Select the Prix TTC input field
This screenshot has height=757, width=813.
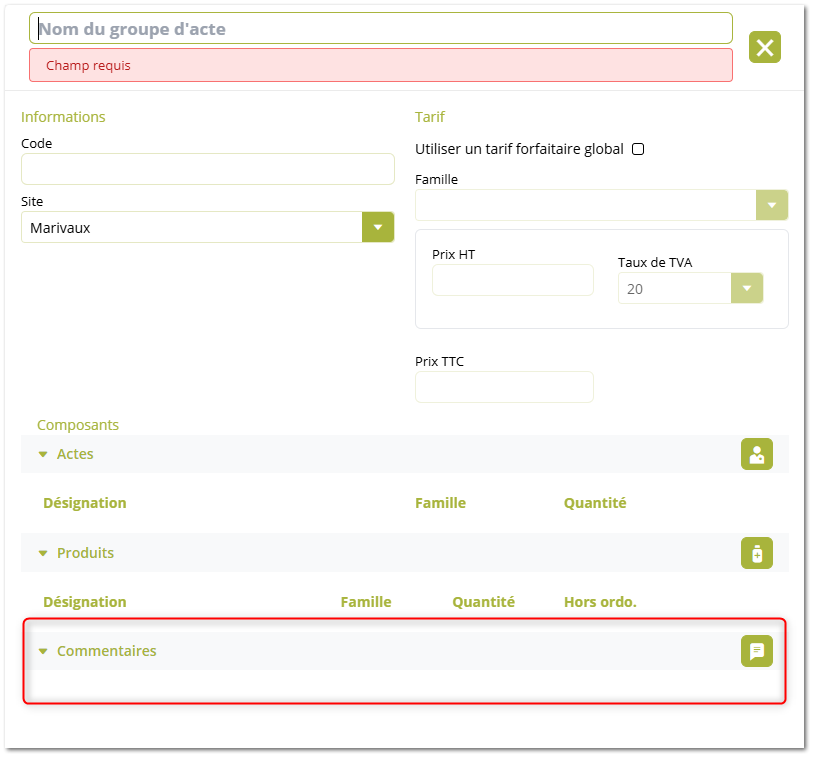[504, 387]
